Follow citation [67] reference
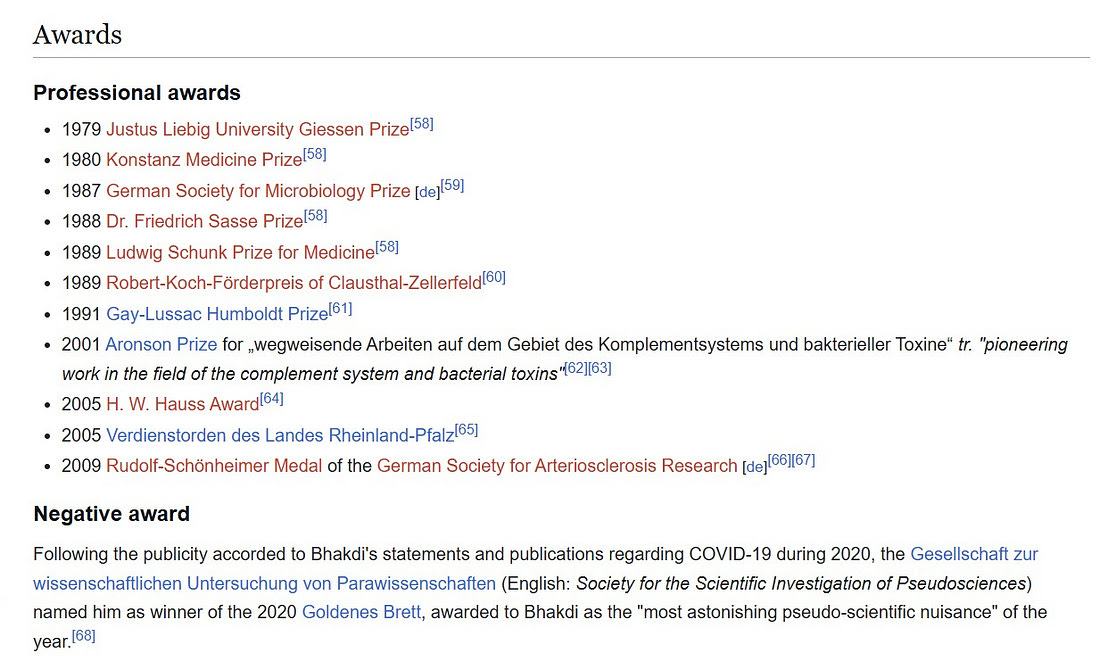 (x=803, y=460)
